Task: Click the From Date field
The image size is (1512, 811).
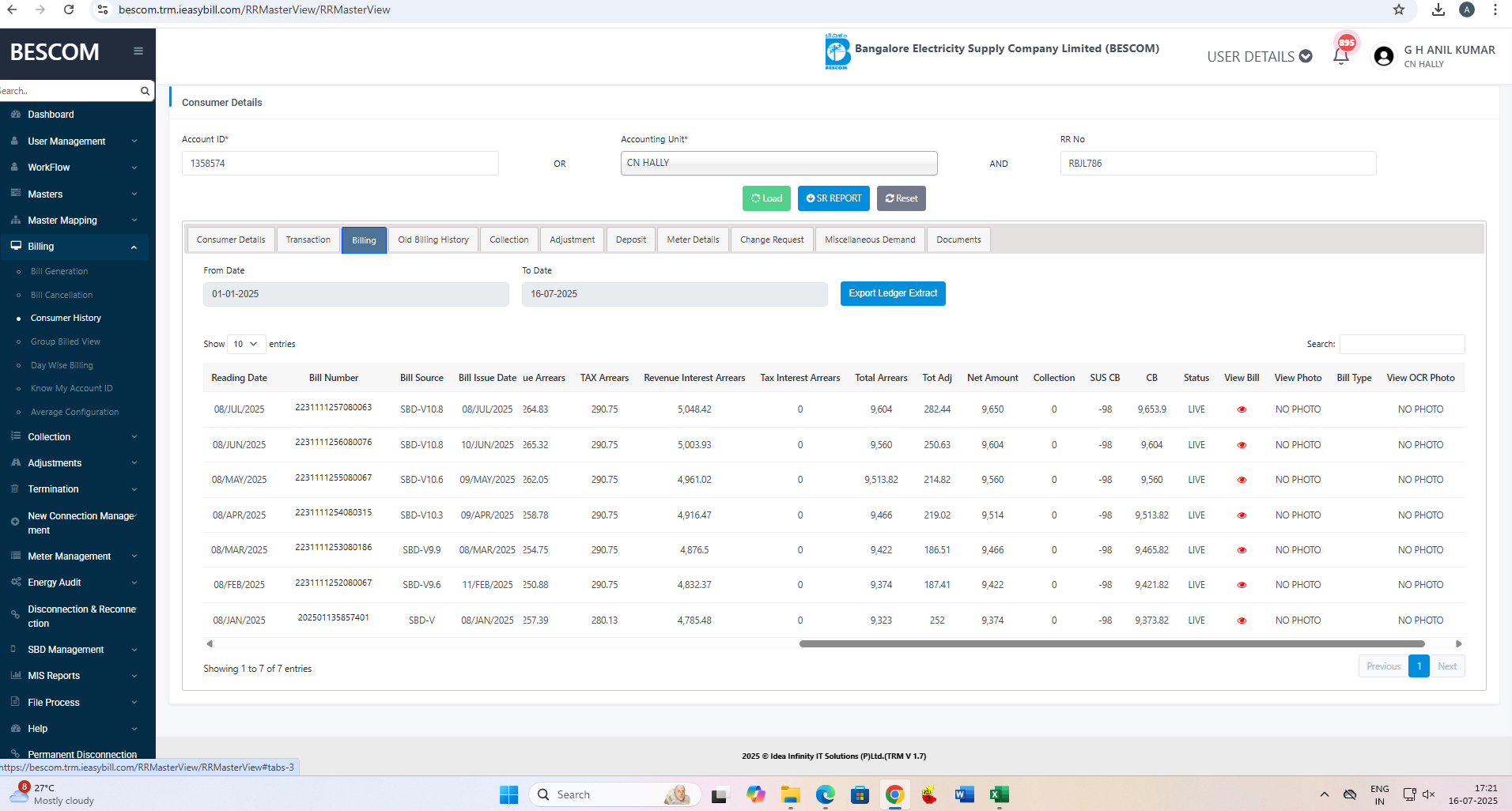Action: pyautogui.click(x=356, y=294)
